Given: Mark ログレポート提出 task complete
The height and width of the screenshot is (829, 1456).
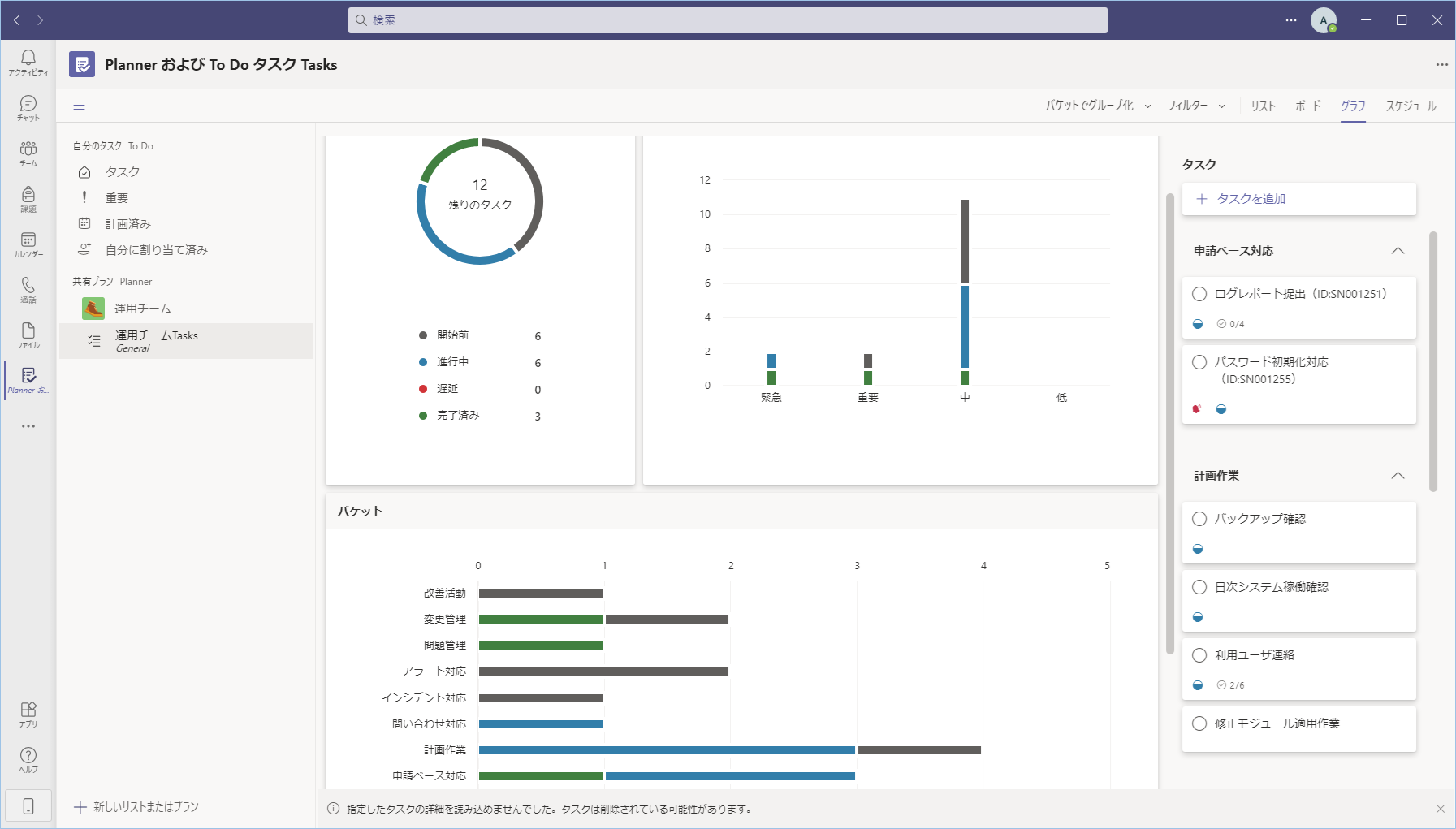Looking at the screenshot, I should tap(1199, 294).
